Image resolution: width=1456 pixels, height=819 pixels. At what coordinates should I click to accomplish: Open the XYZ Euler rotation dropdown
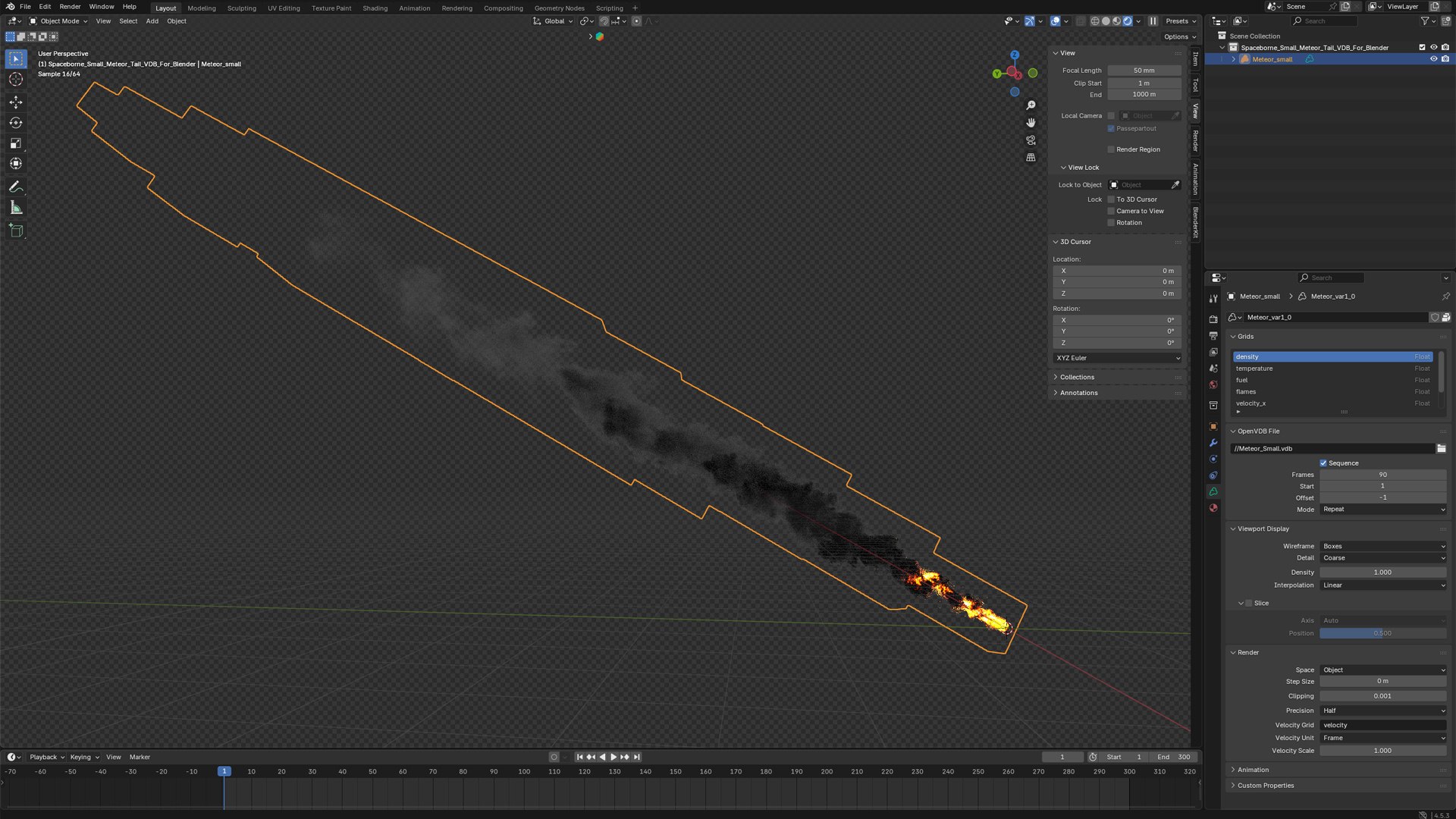(1118, 358)
